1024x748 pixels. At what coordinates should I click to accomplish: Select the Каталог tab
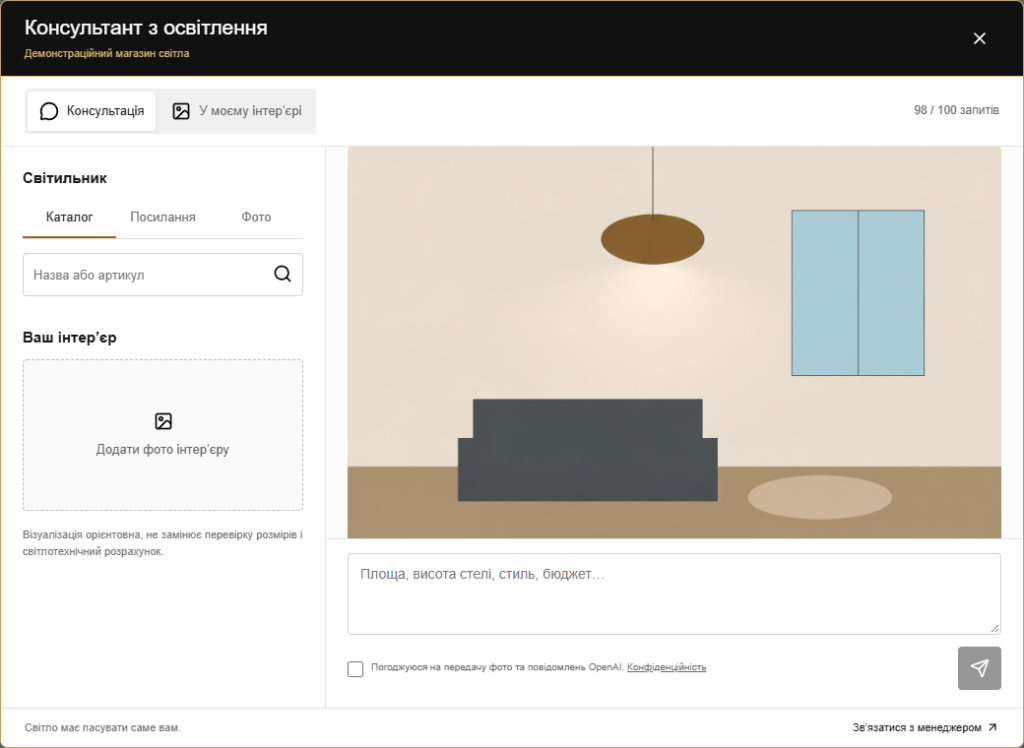[69, 218]
